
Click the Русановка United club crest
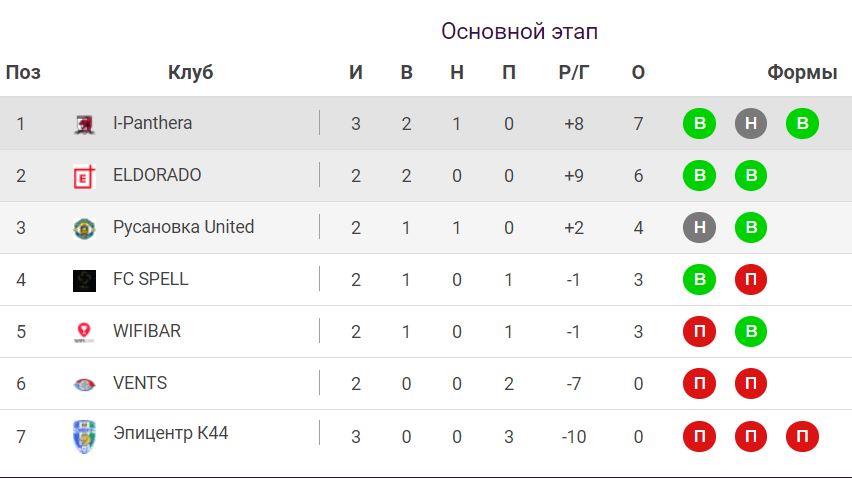[85, 228]
